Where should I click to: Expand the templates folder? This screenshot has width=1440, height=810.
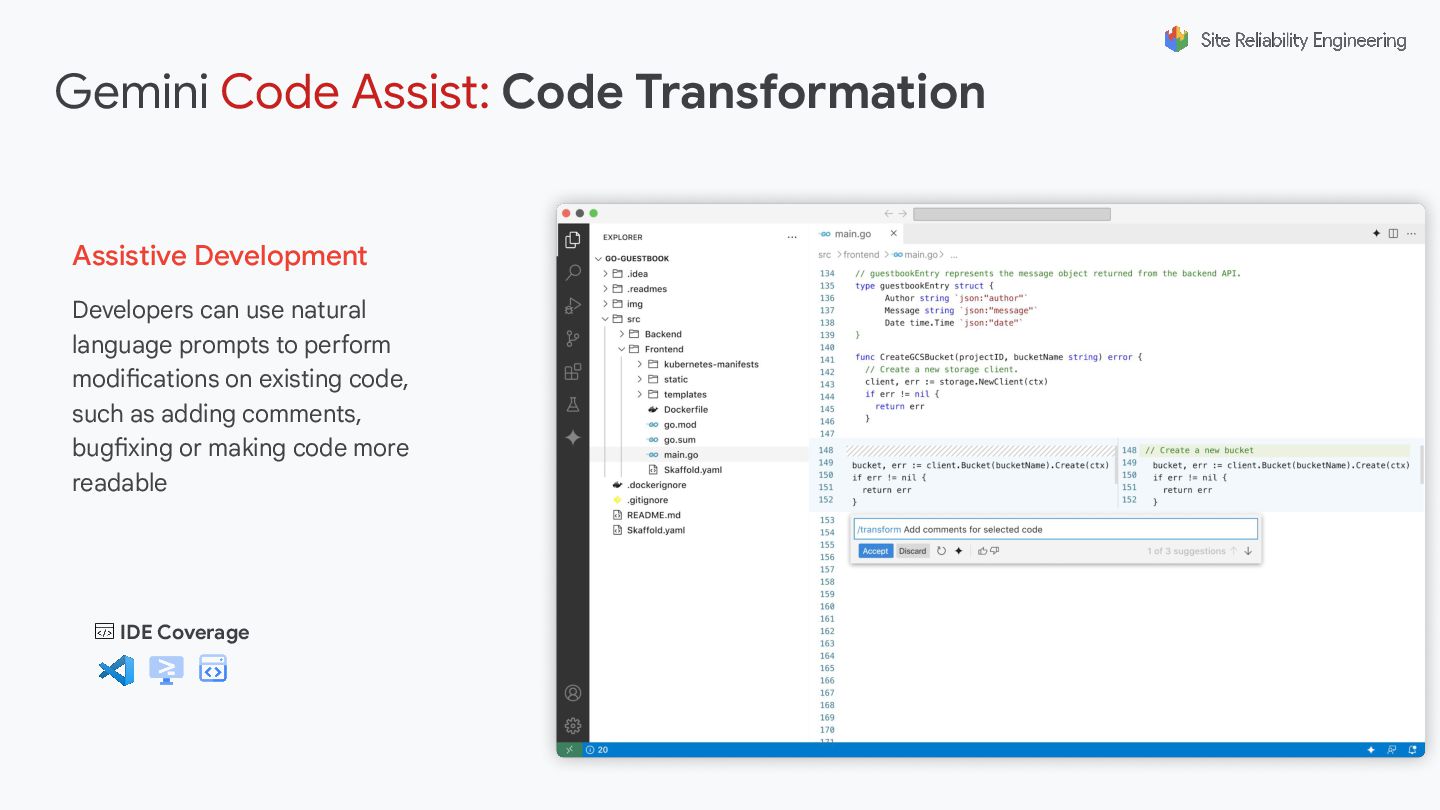(x=640, y=394)
